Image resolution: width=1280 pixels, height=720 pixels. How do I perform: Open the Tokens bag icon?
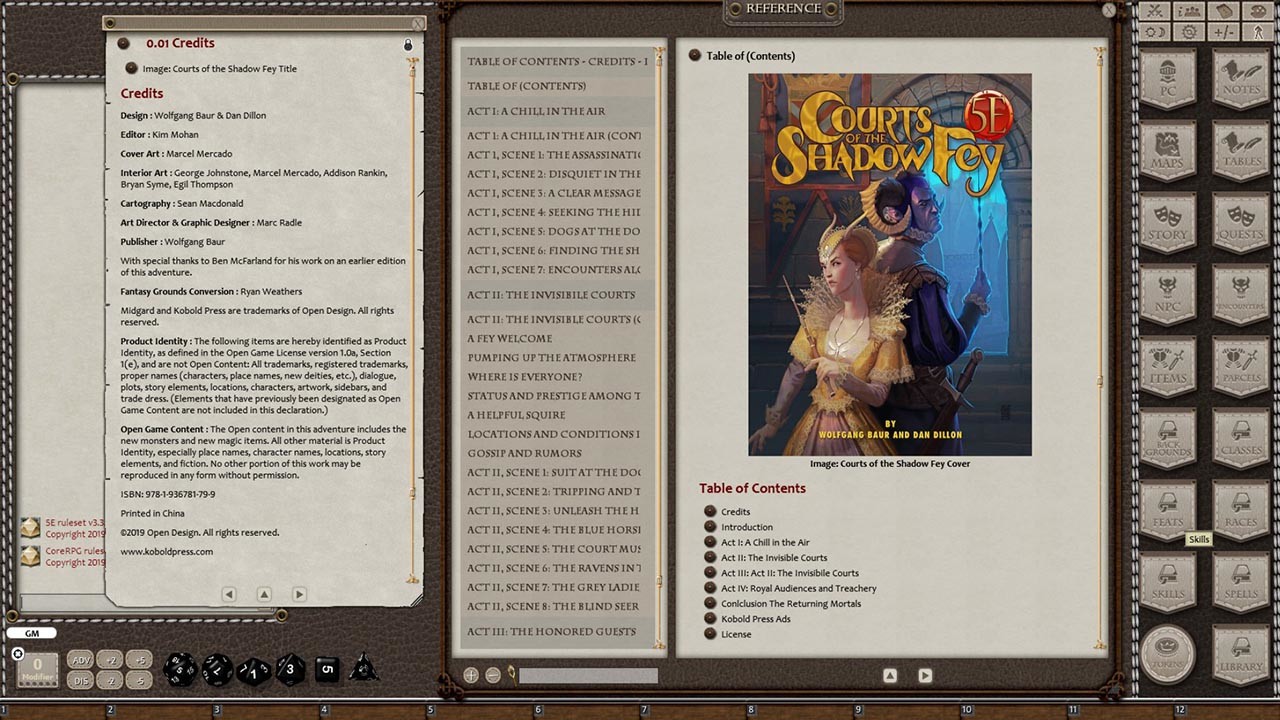[x=1168, y=655]
